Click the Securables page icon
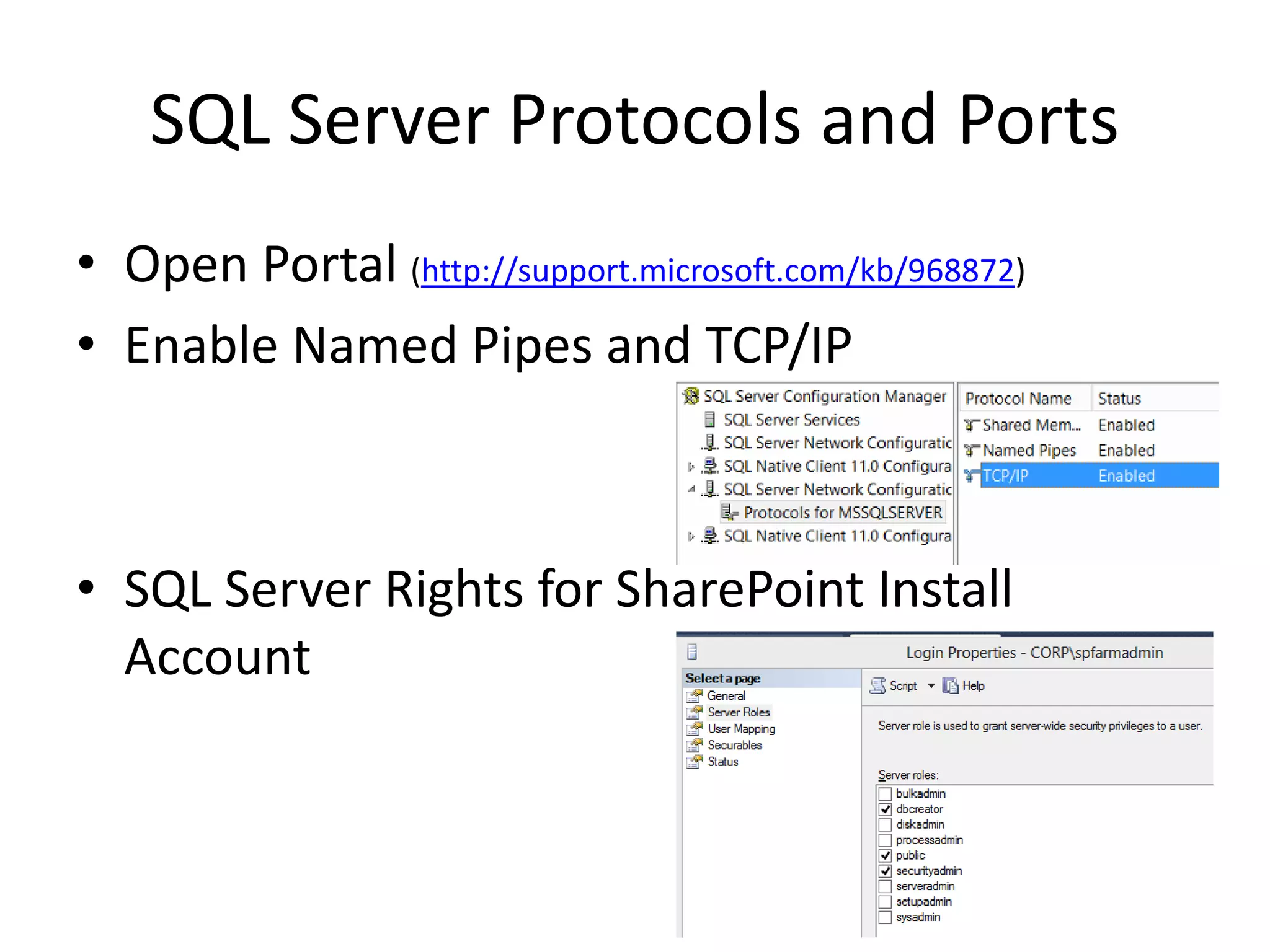The image size is (1270, 952). pyautogui.click(x=695, y=745)
